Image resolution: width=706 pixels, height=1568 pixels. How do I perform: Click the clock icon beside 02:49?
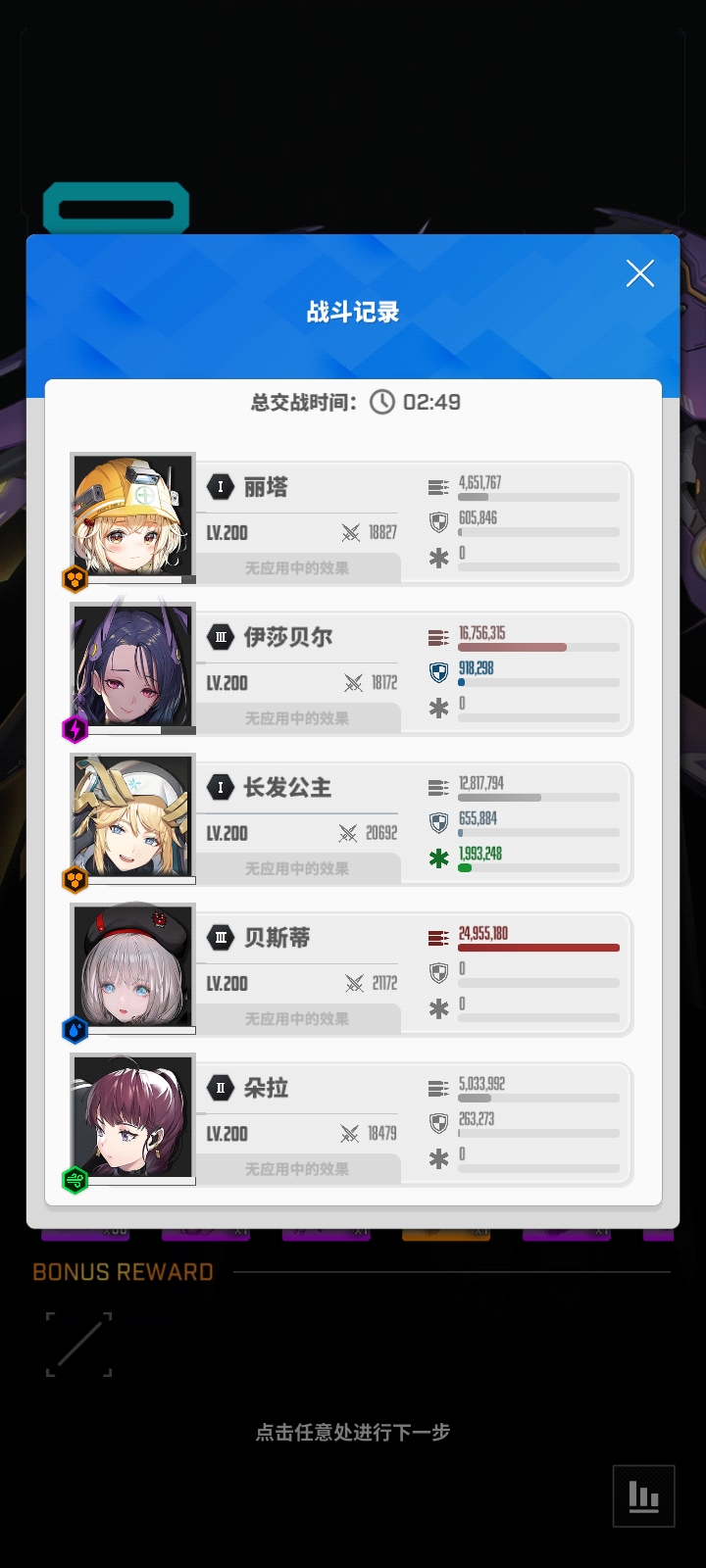coord(382,402)
